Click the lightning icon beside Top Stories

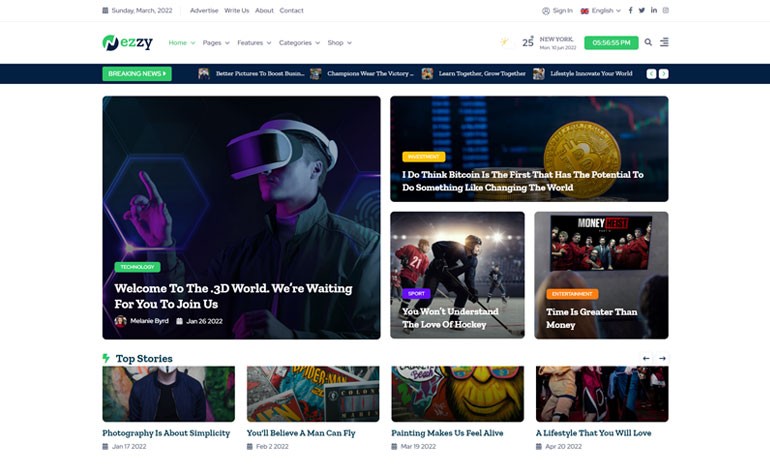point(106,358)
